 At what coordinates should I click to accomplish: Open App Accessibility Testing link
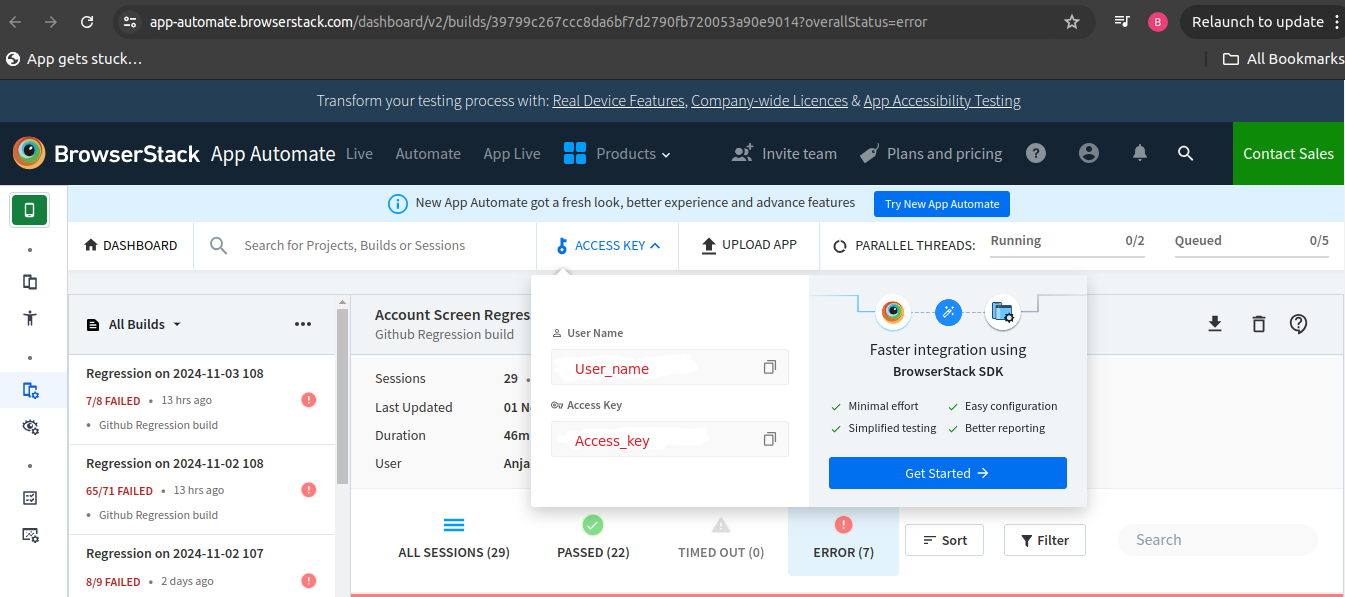[942, 101]
